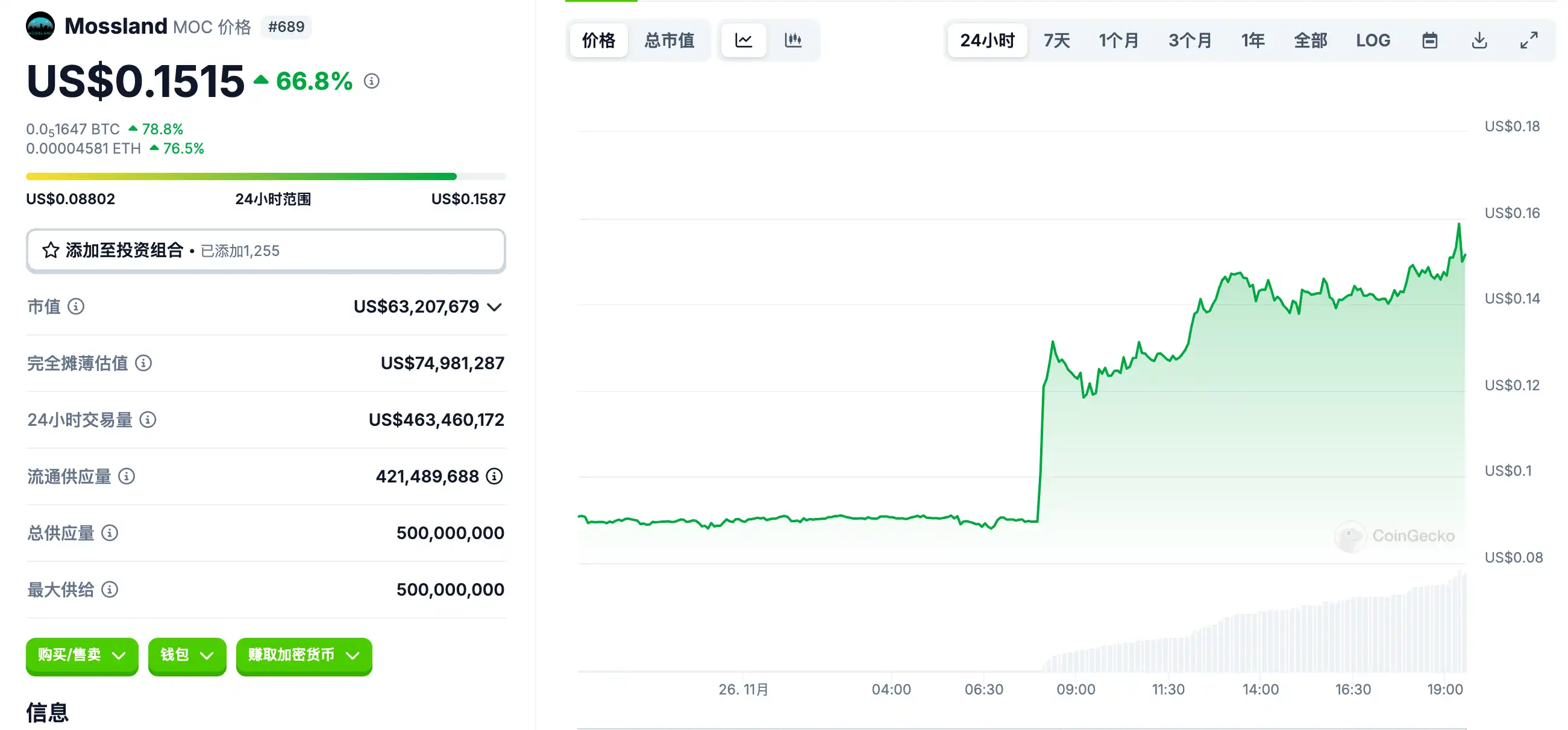Click the info icon beside 66.8% change
Viewport: 1568px width, 730px height.
[x=371, y=81]
